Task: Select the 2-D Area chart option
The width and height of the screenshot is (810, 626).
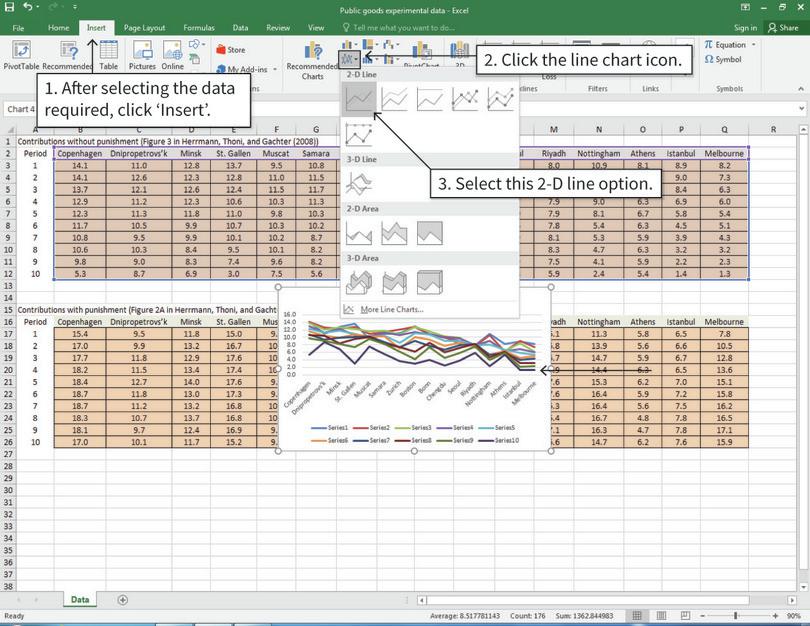Action: (x=359, y=233)
